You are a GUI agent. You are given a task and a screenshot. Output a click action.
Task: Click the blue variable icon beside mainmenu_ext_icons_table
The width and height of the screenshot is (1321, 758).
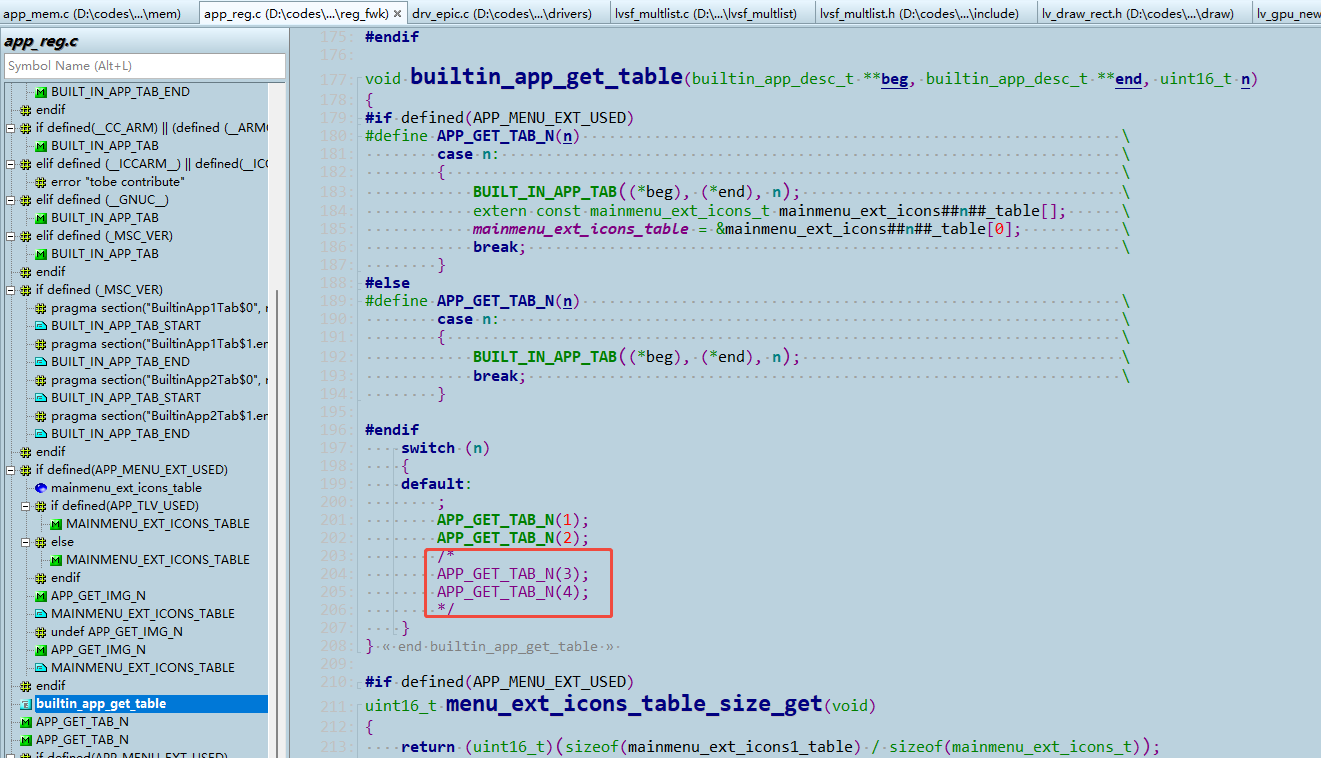coord(41,488)
